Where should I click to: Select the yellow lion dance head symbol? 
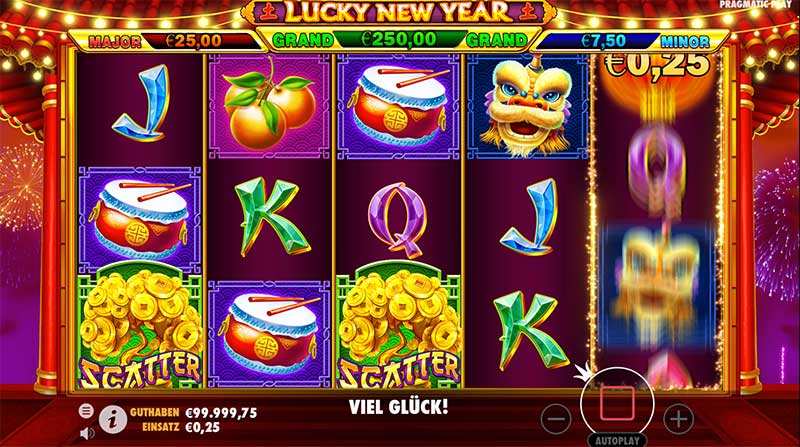point(528,106)
